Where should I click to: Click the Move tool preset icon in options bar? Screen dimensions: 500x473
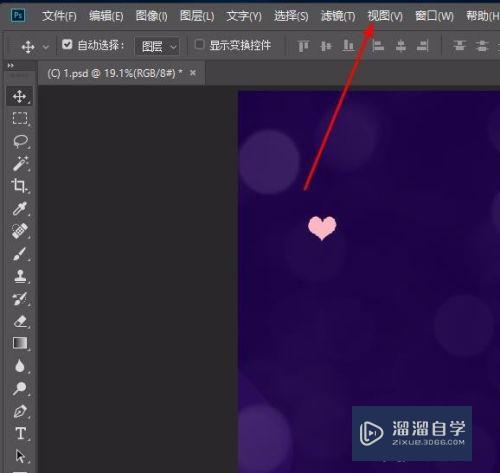coord(28,47)
